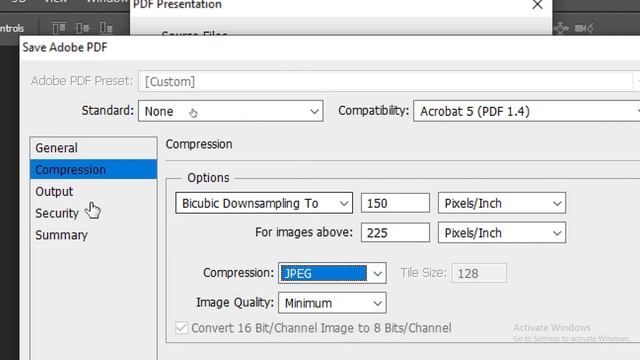
Task: Open Pixels/Inch unit dropdown beside 150
Action: [502, 203]
